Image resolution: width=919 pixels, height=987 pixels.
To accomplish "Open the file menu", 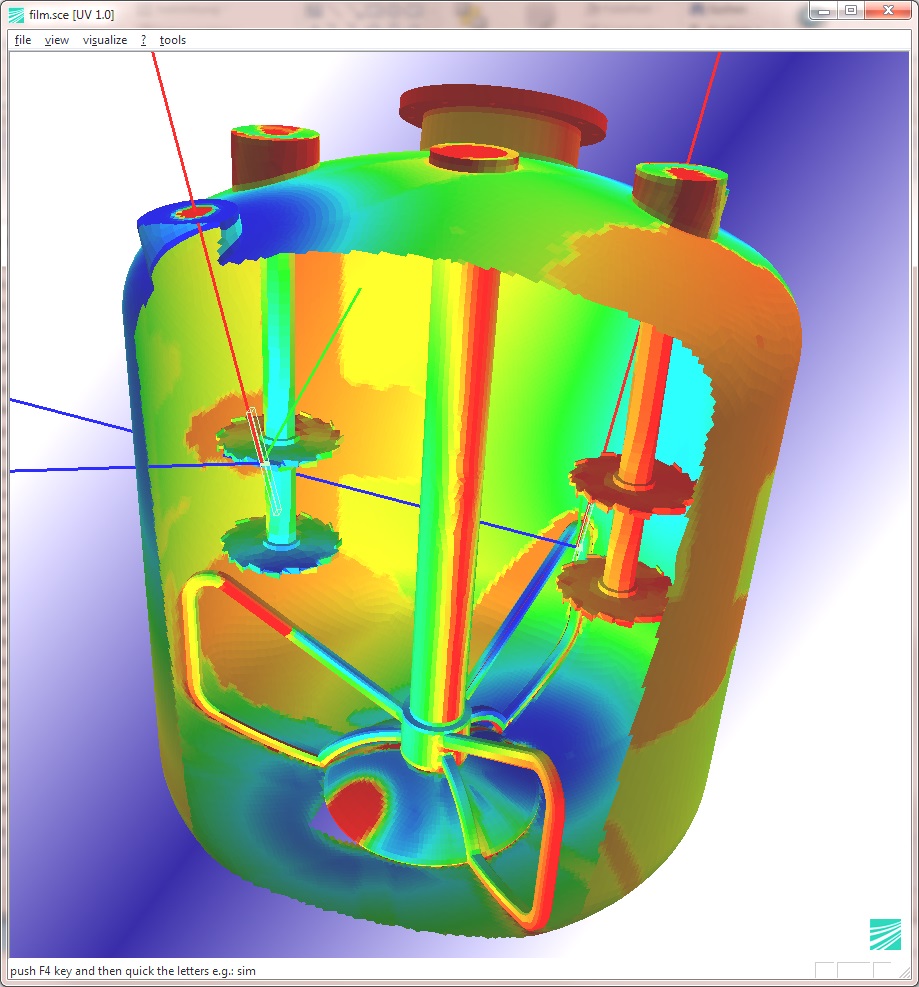I will point(23,40).
